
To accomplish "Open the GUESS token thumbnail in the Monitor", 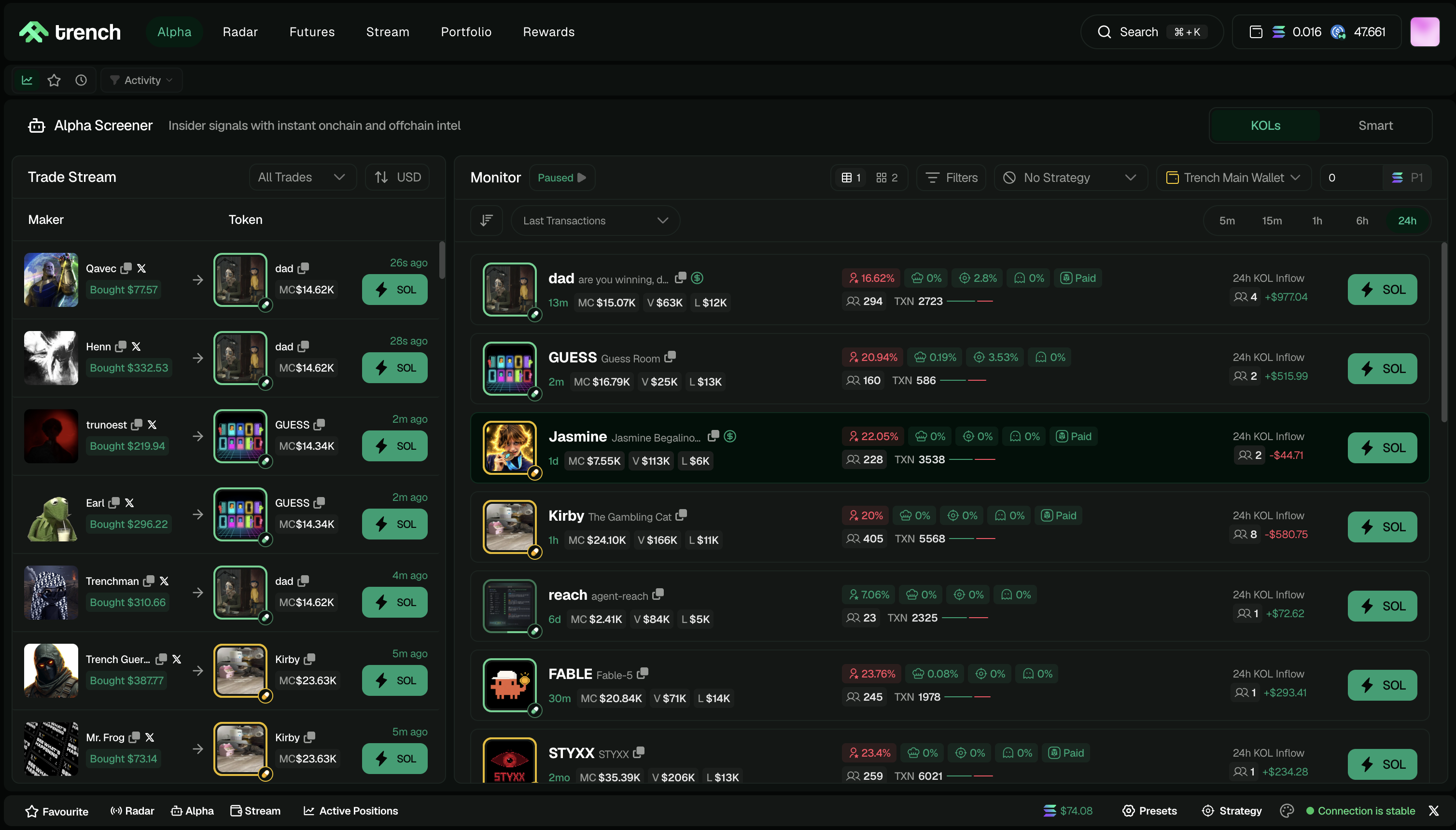I will (x=509, y=368).
